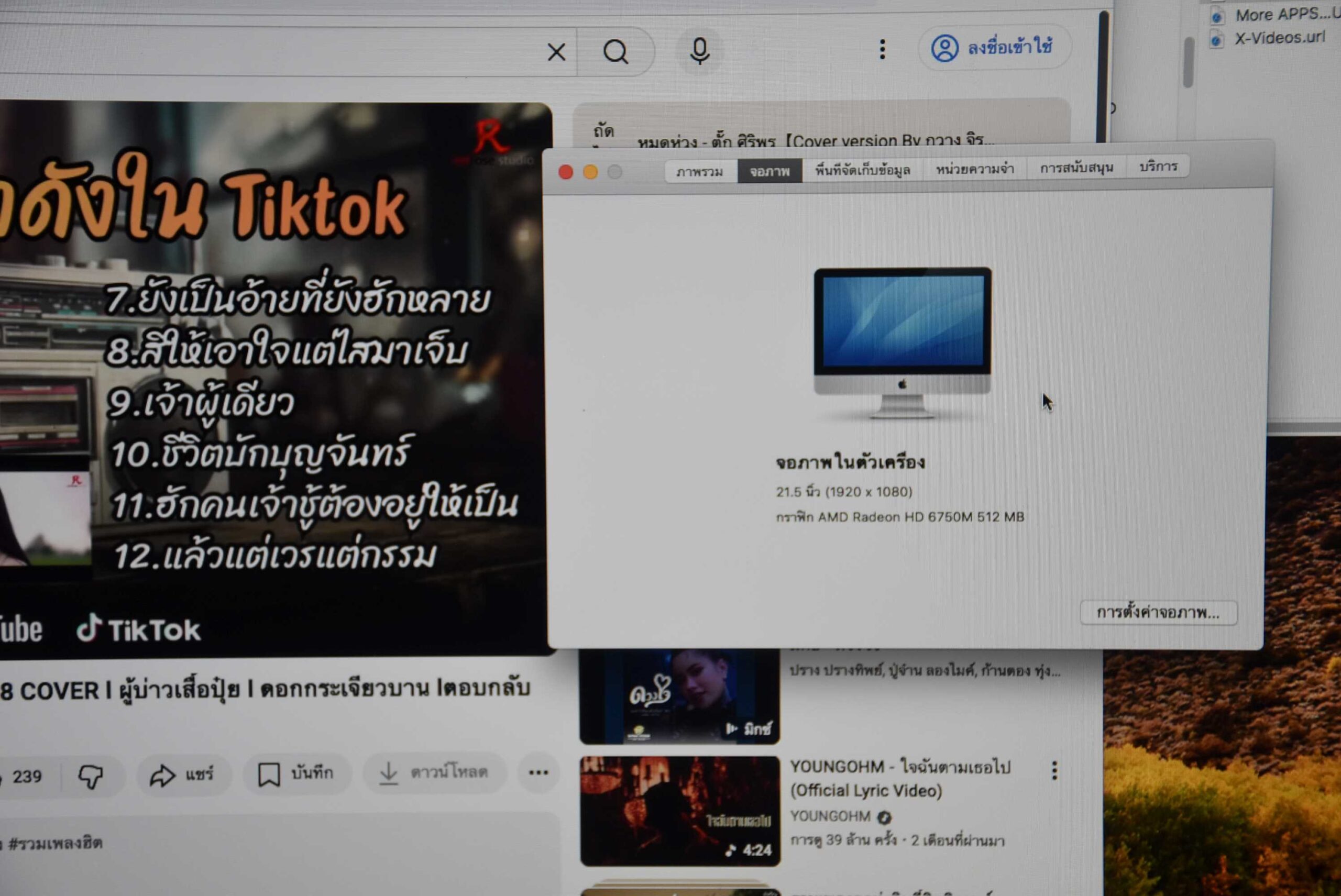Open options menu for YOUNGOHM video
Viewport: 1341px width, 896px height.
pos(1054,771)
